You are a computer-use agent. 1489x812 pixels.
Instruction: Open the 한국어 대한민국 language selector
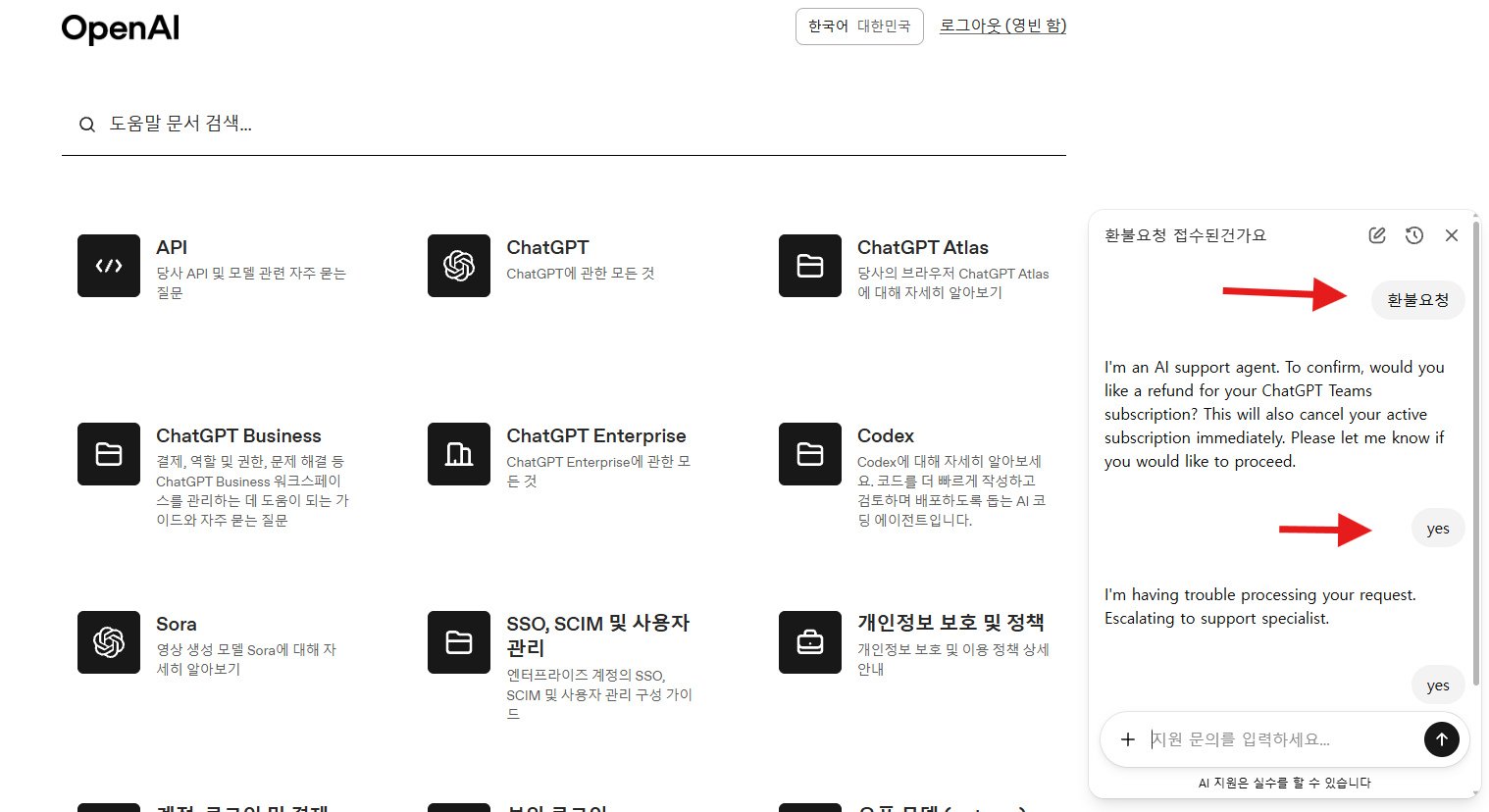pyautogui.click(x=859, y=26)
